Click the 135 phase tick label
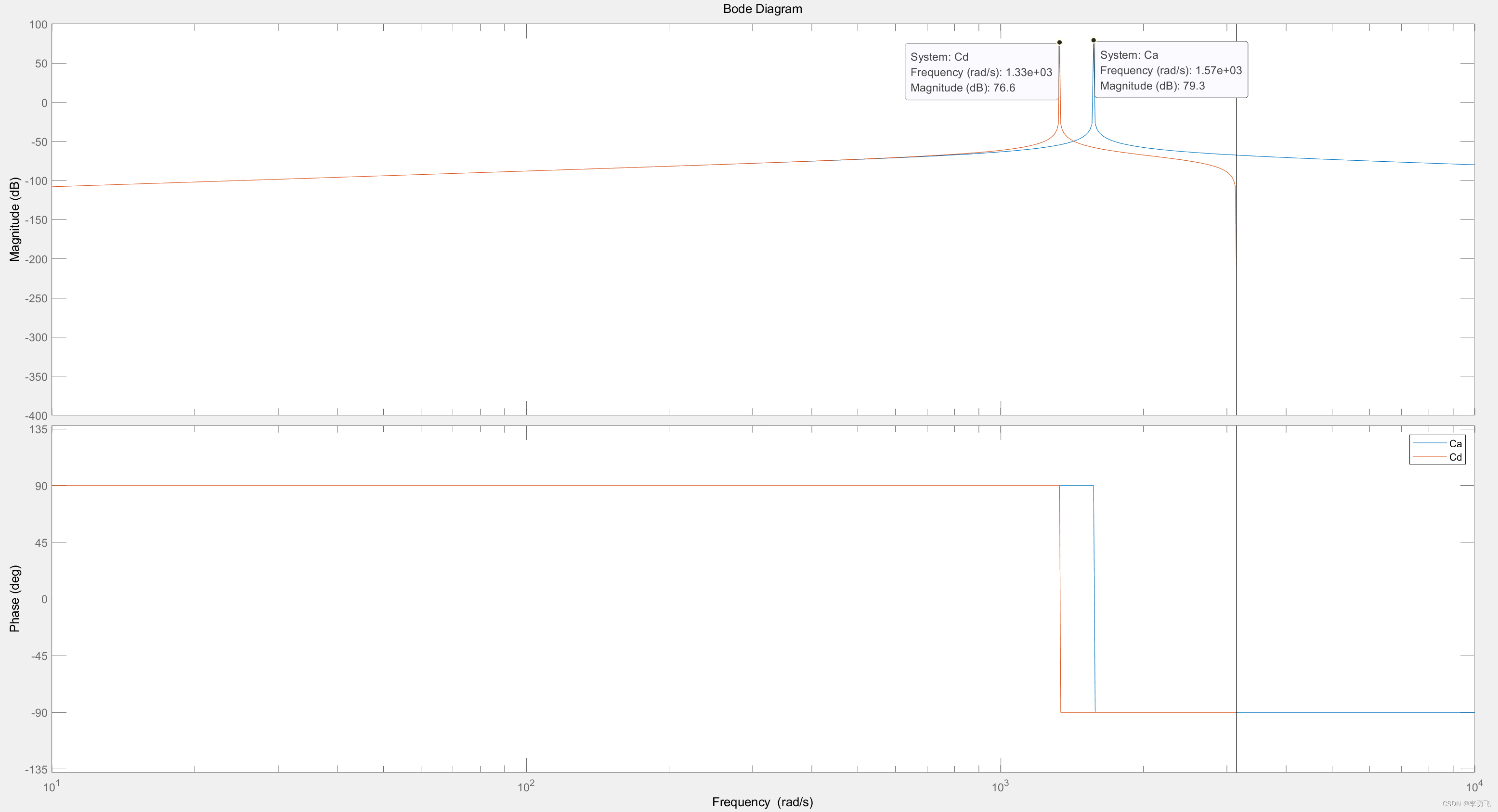Screen dimensions: 1498x812 [39, 429]
